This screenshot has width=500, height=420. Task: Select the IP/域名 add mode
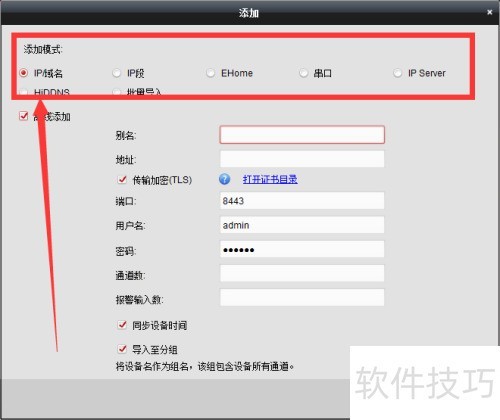[23, 73]
